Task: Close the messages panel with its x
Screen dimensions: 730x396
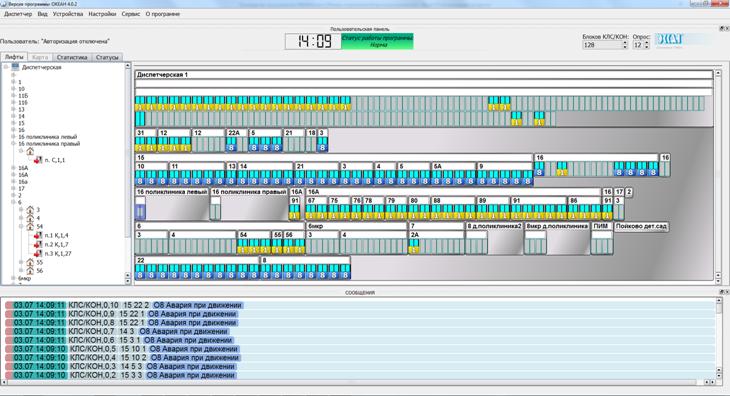Action: point(726,292)
